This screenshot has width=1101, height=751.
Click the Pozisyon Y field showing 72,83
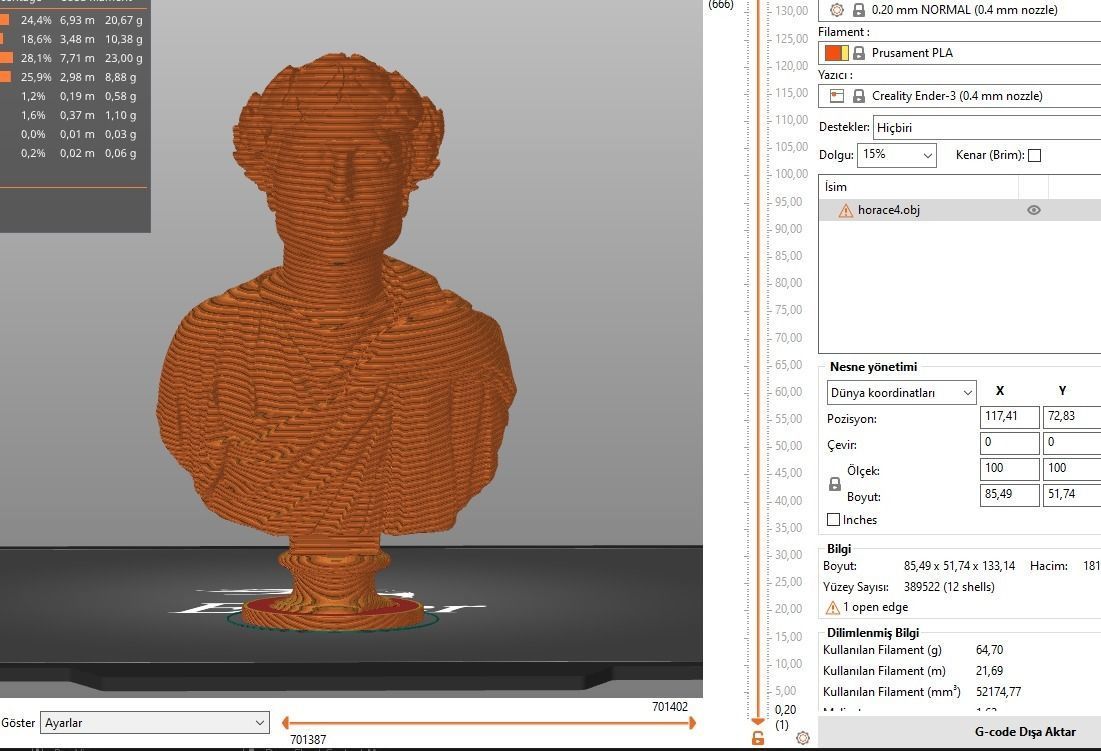(x=1072, y=416)
